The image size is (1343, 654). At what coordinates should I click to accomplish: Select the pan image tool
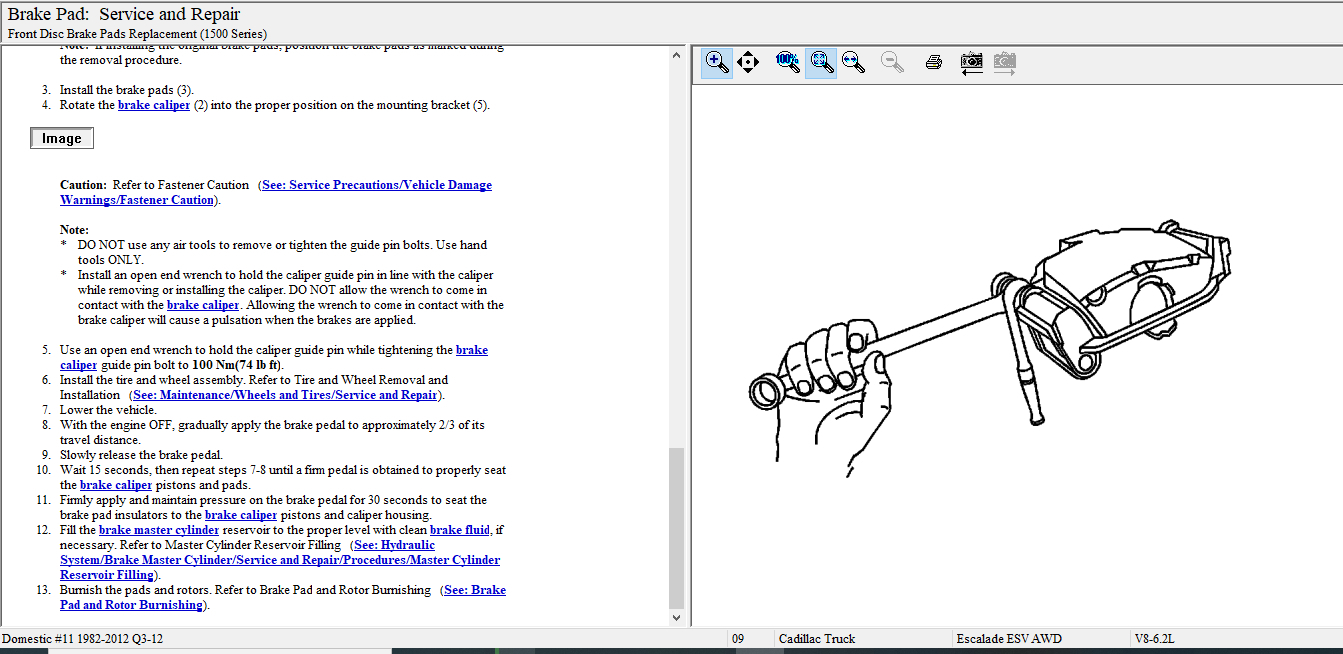click(748, 62)
